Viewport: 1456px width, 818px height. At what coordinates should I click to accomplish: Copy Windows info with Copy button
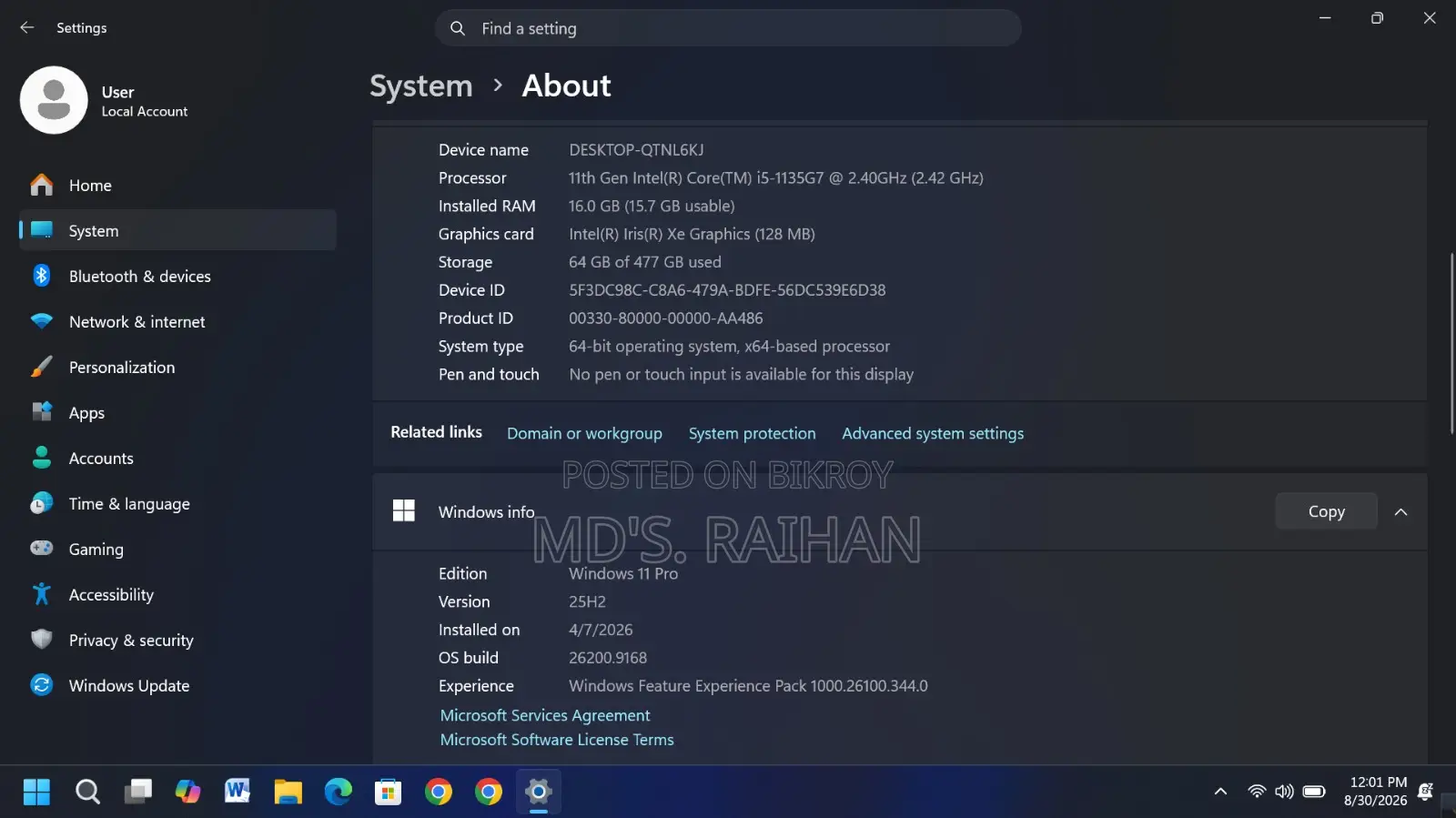point(1326,511)
